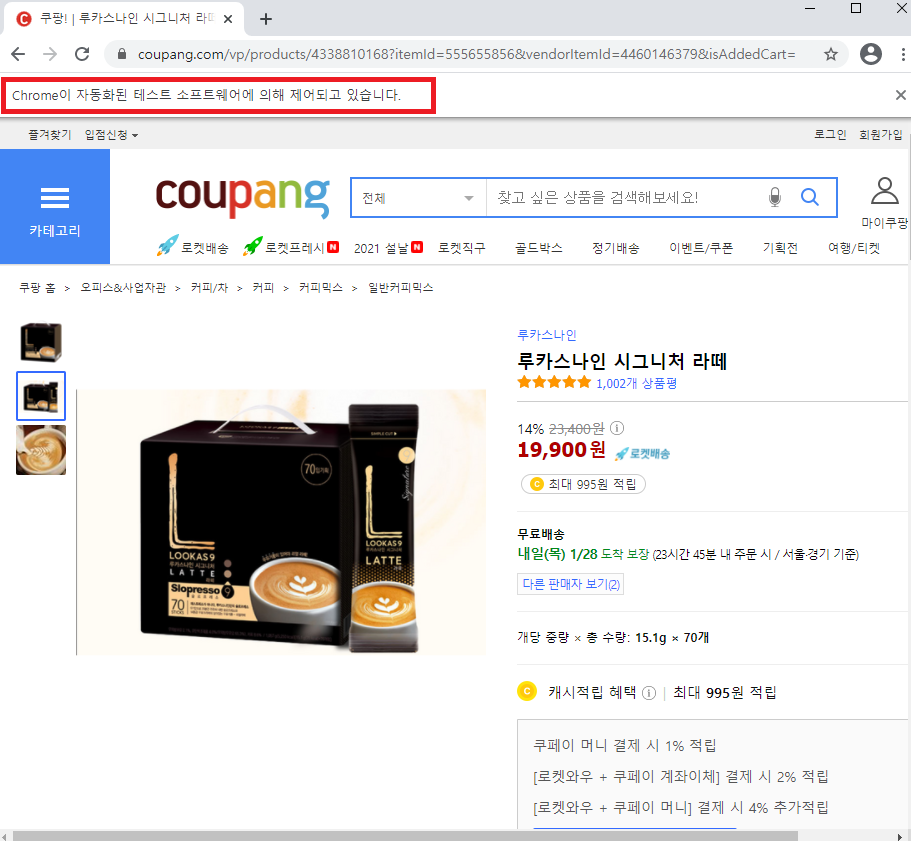Bookmark this page with the star icon
This screenshot has width=911, height=841.
831,54
